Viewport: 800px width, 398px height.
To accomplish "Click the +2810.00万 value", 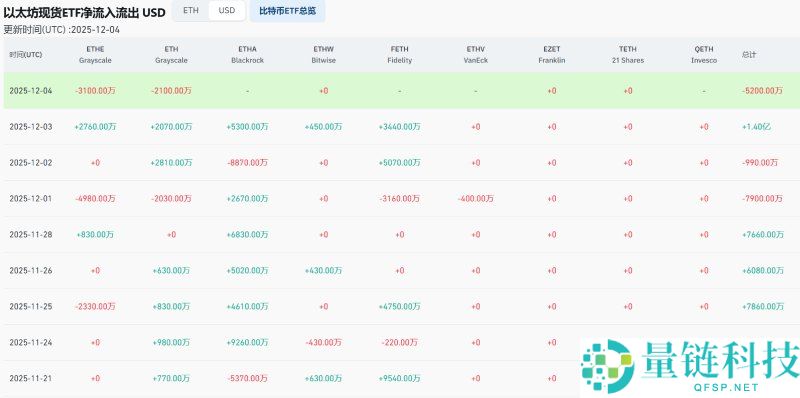I will pyautogui.click(x=171, y=163).
